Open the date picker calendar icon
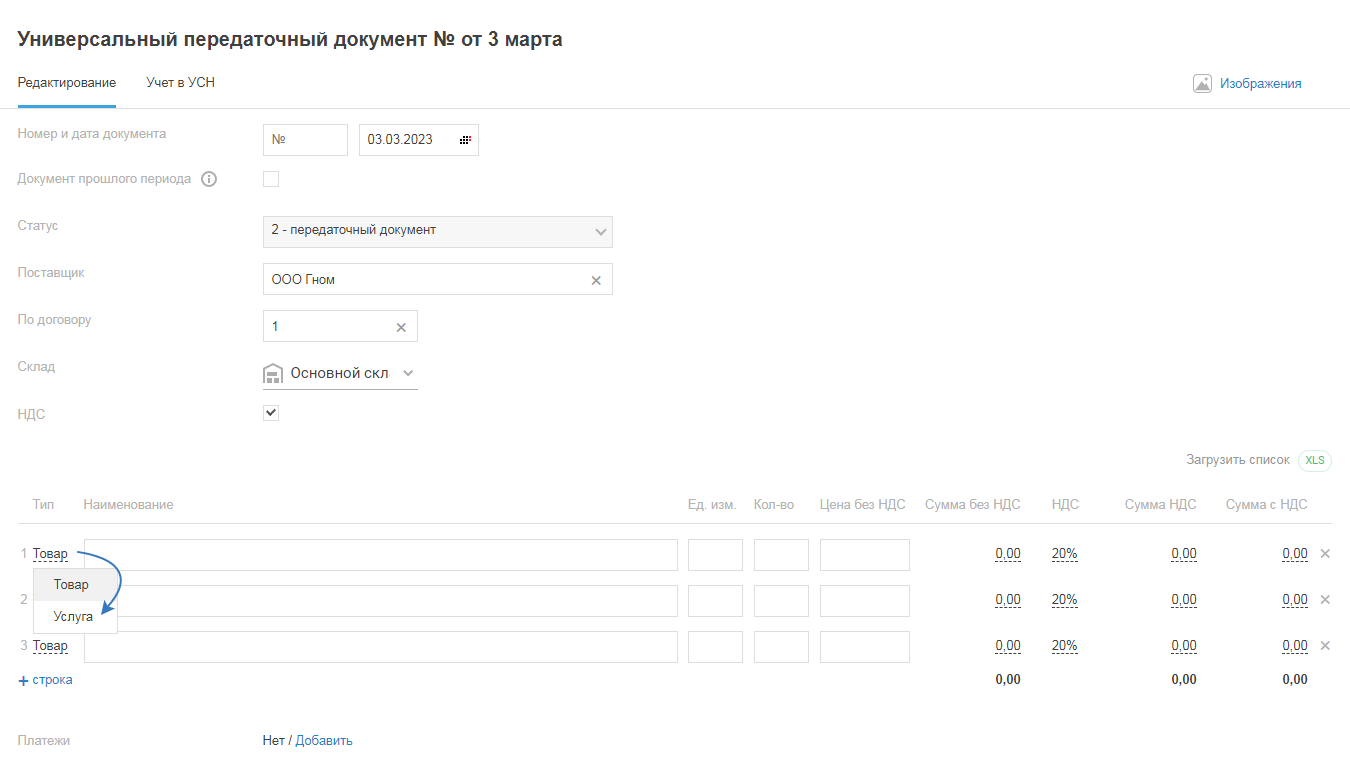The height and width of the screenshot is (776, 1350). (x=465, y=140)
